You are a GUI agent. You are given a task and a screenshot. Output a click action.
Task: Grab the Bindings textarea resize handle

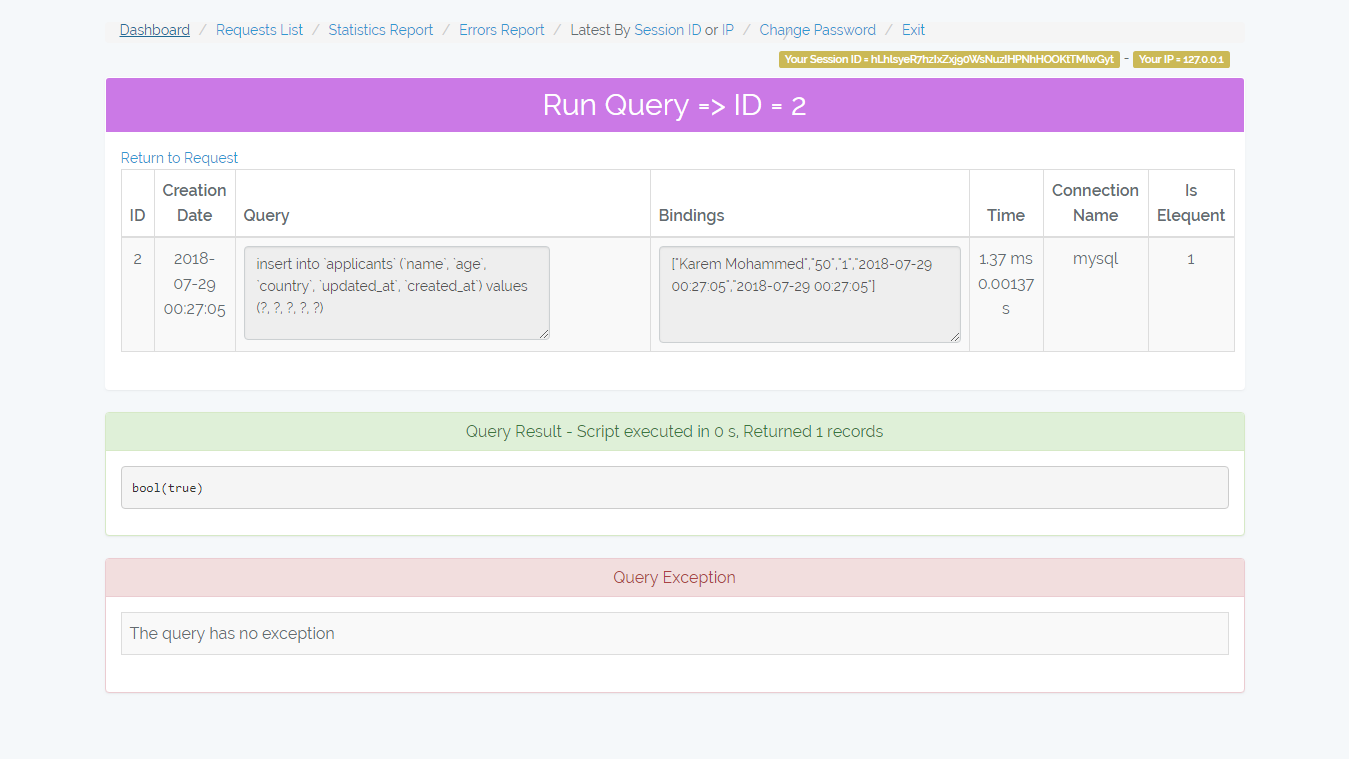click(954, 337)
